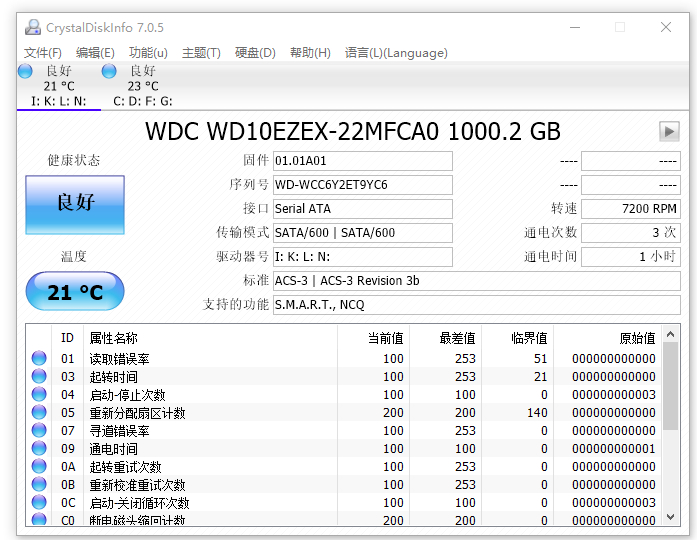Select the 启动-停止次数 attribute row
The image size is (697, 540).
(344, 394)
